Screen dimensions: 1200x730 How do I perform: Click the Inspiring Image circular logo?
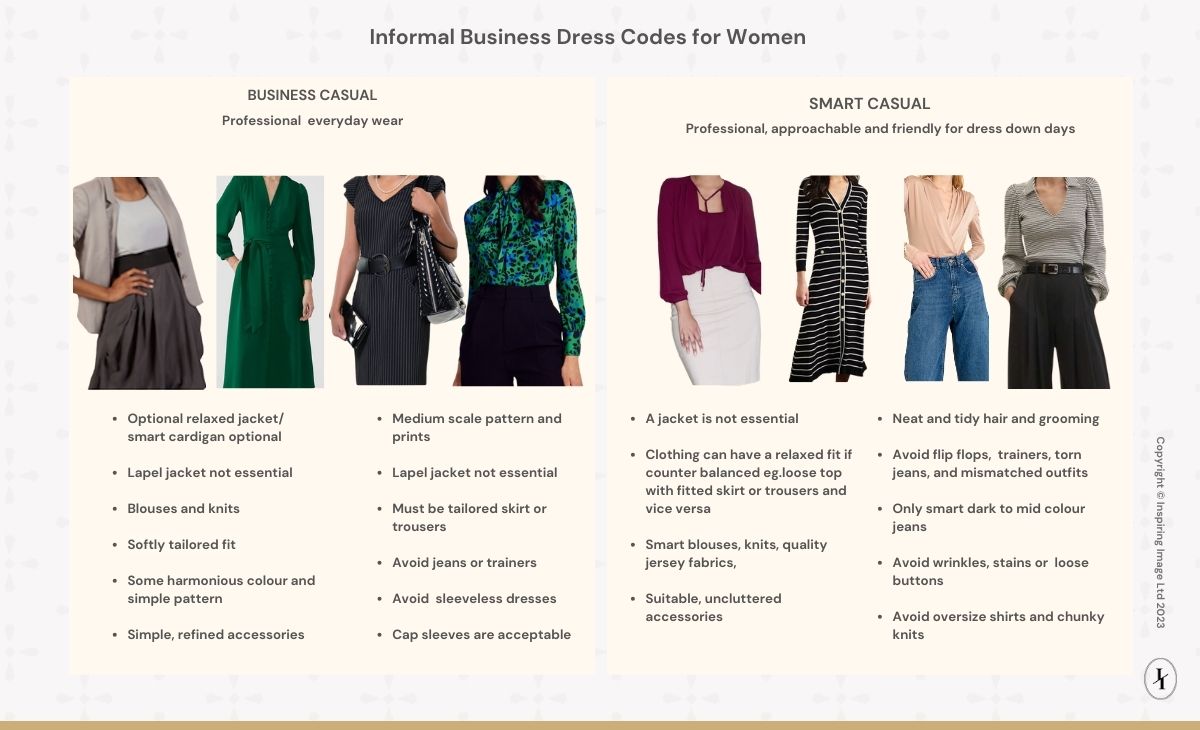tap(1159, 678)
